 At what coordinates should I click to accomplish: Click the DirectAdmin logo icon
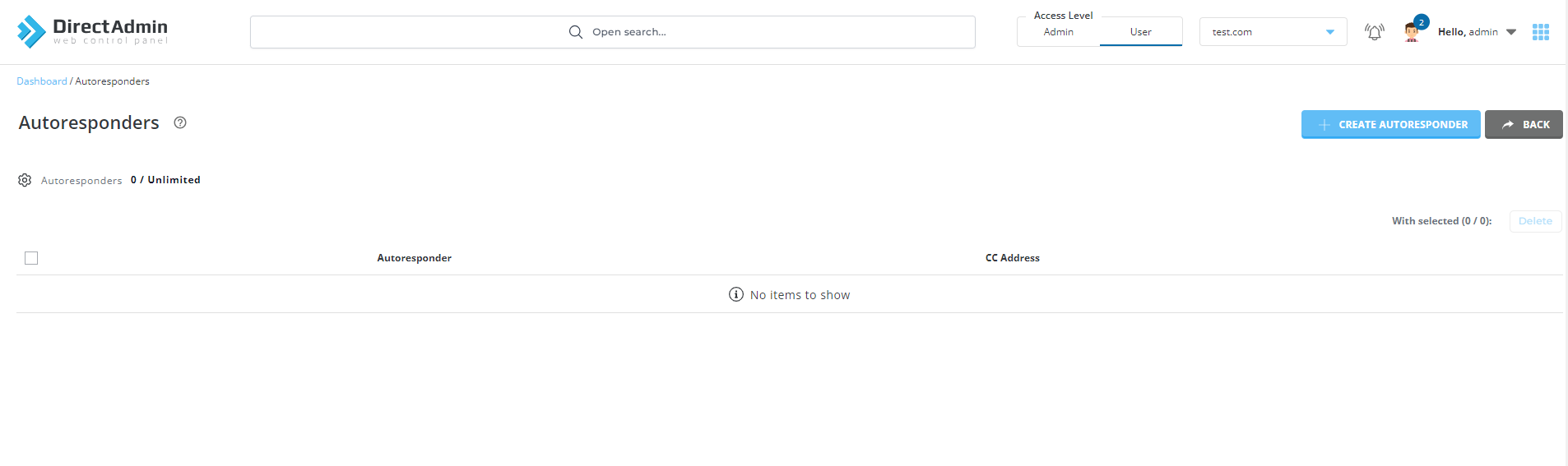pos(31,32)
